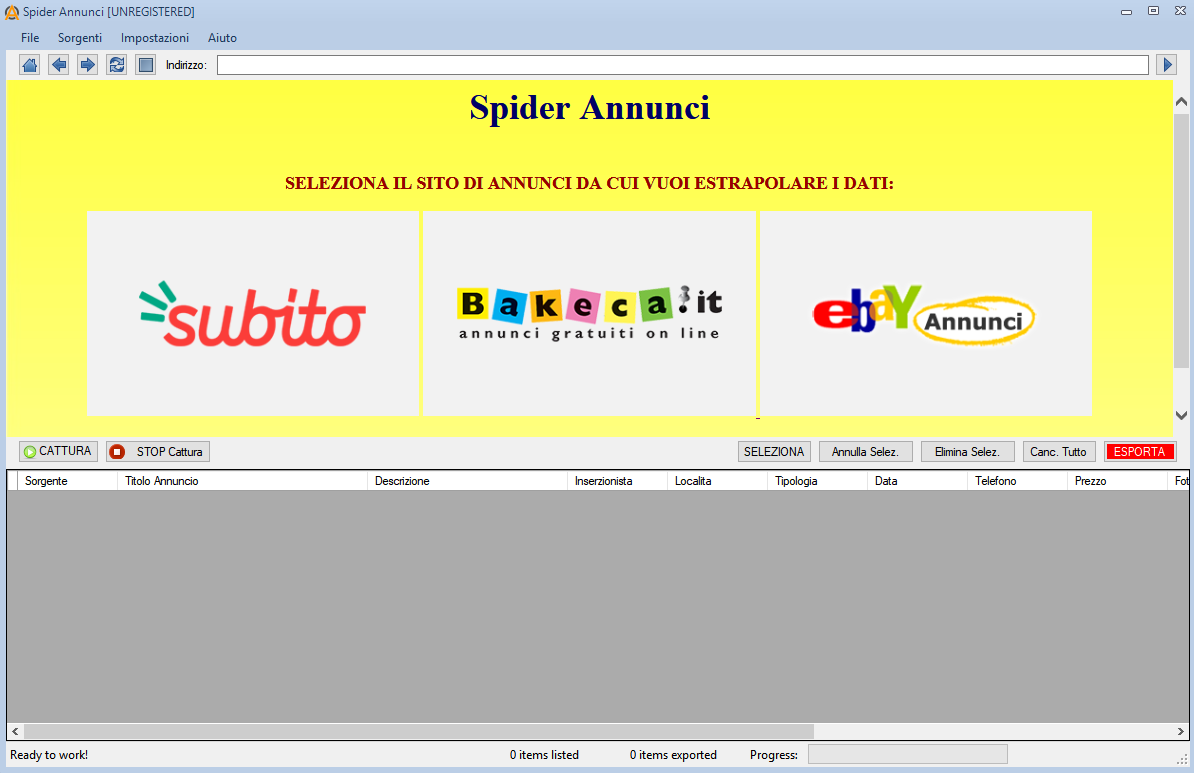
Task: Click the 'Spider Annunci' page heading
Action: tap(590, 107)
